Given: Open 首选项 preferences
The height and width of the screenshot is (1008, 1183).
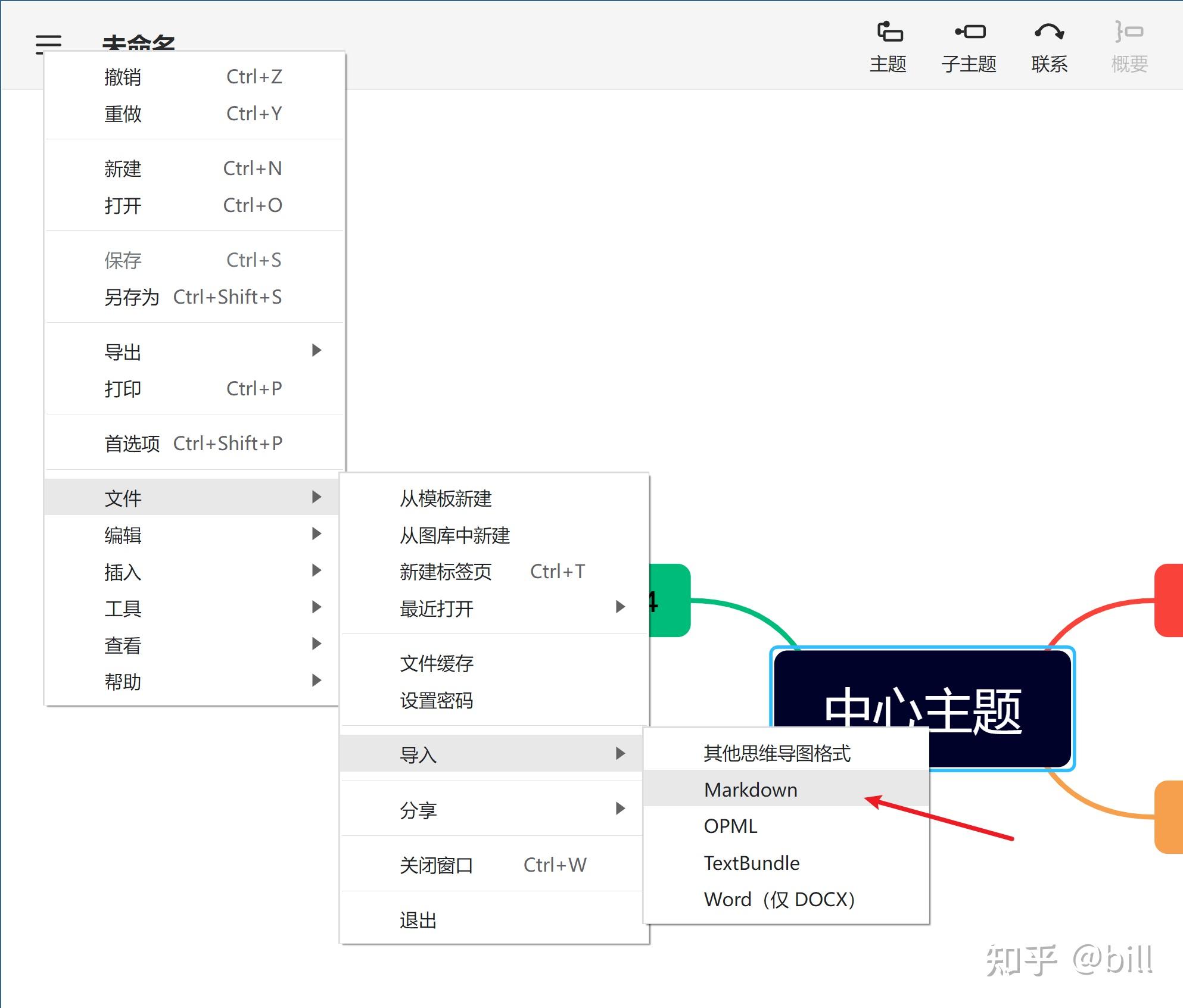Looking at the screenshot, I should (132, 443).
